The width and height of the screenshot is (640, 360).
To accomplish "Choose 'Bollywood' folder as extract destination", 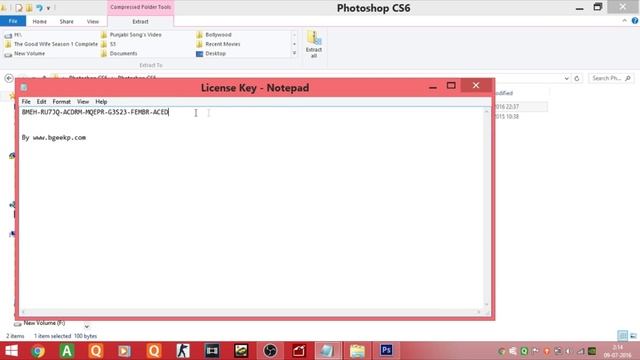I will pyautogui.click(x=213, y=35).
